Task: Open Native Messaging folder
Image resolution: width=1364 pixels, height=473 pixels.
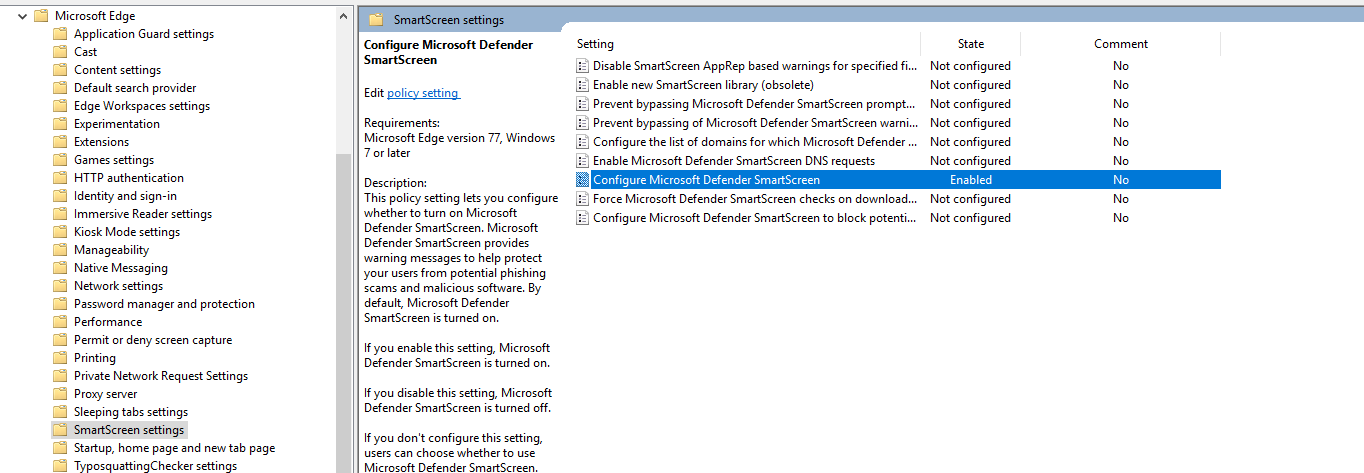Action: [x=121, y=268]
